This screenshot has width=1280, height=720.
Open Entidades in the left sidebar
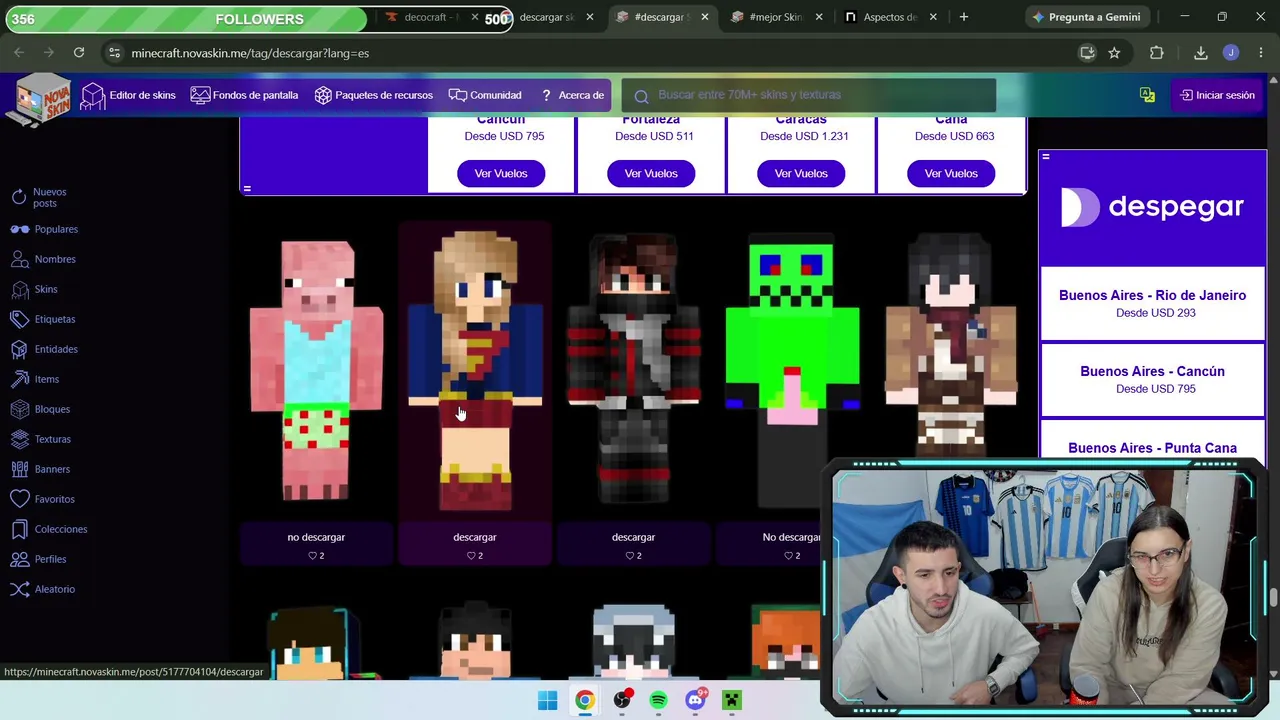[x=44, y=349]
